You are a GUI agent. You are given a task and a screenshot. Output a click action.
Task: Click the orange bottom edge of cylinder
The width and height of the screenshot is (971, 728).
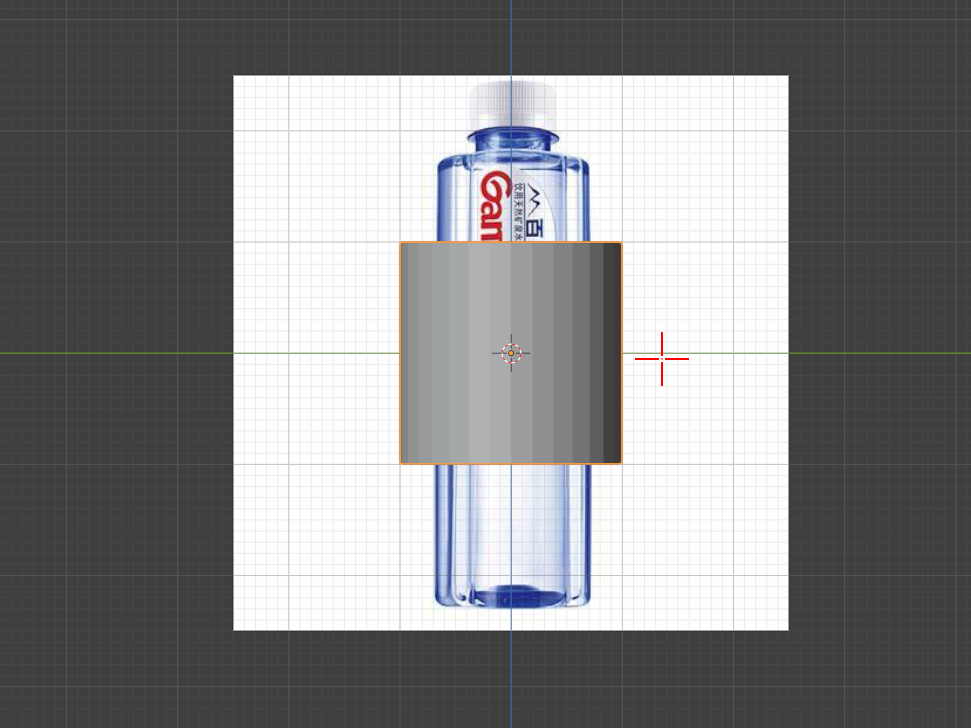tap(511, 464)
